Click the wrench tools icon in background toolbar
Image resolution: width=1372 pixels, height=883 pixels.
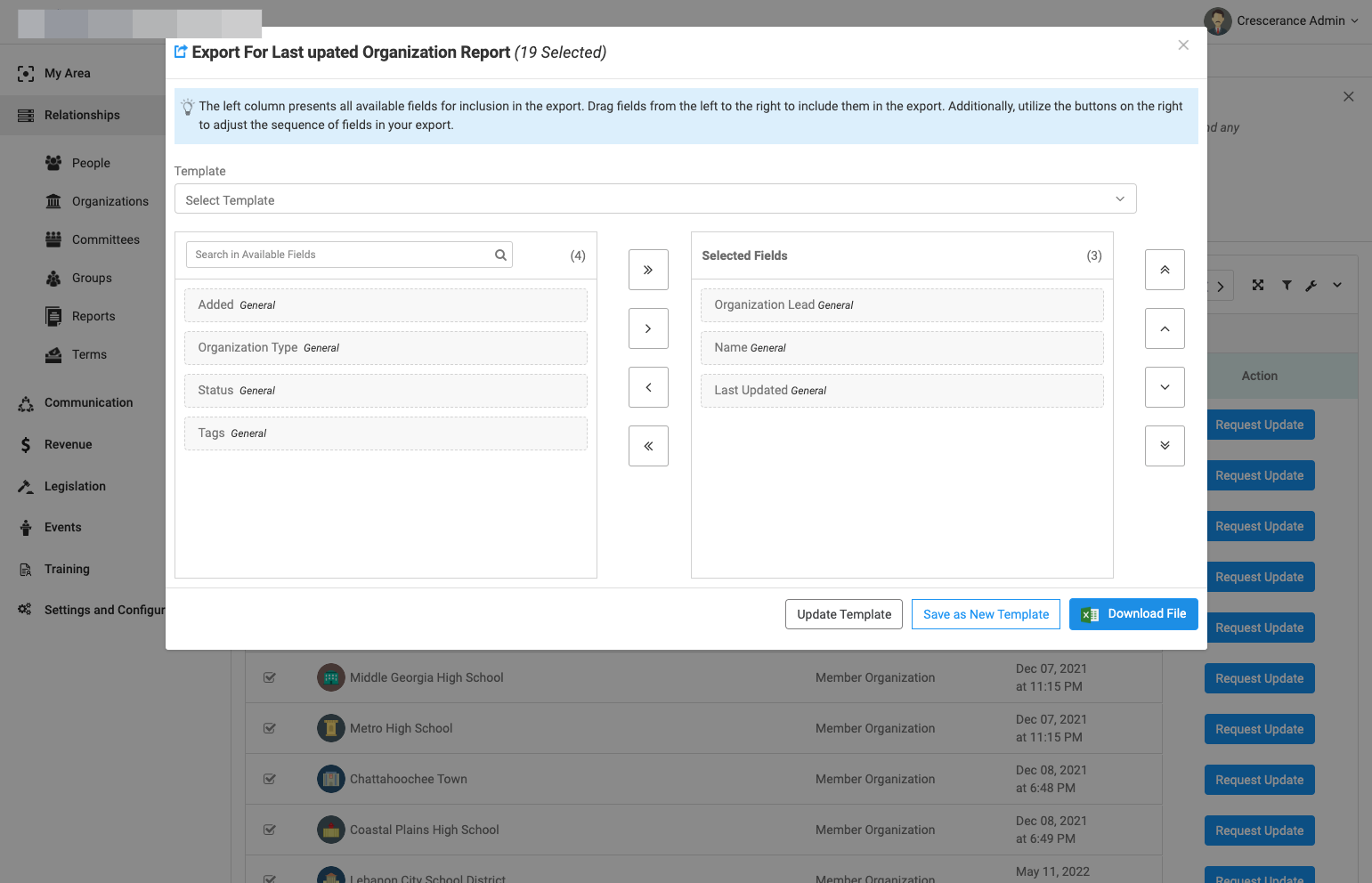point(1311,286)
